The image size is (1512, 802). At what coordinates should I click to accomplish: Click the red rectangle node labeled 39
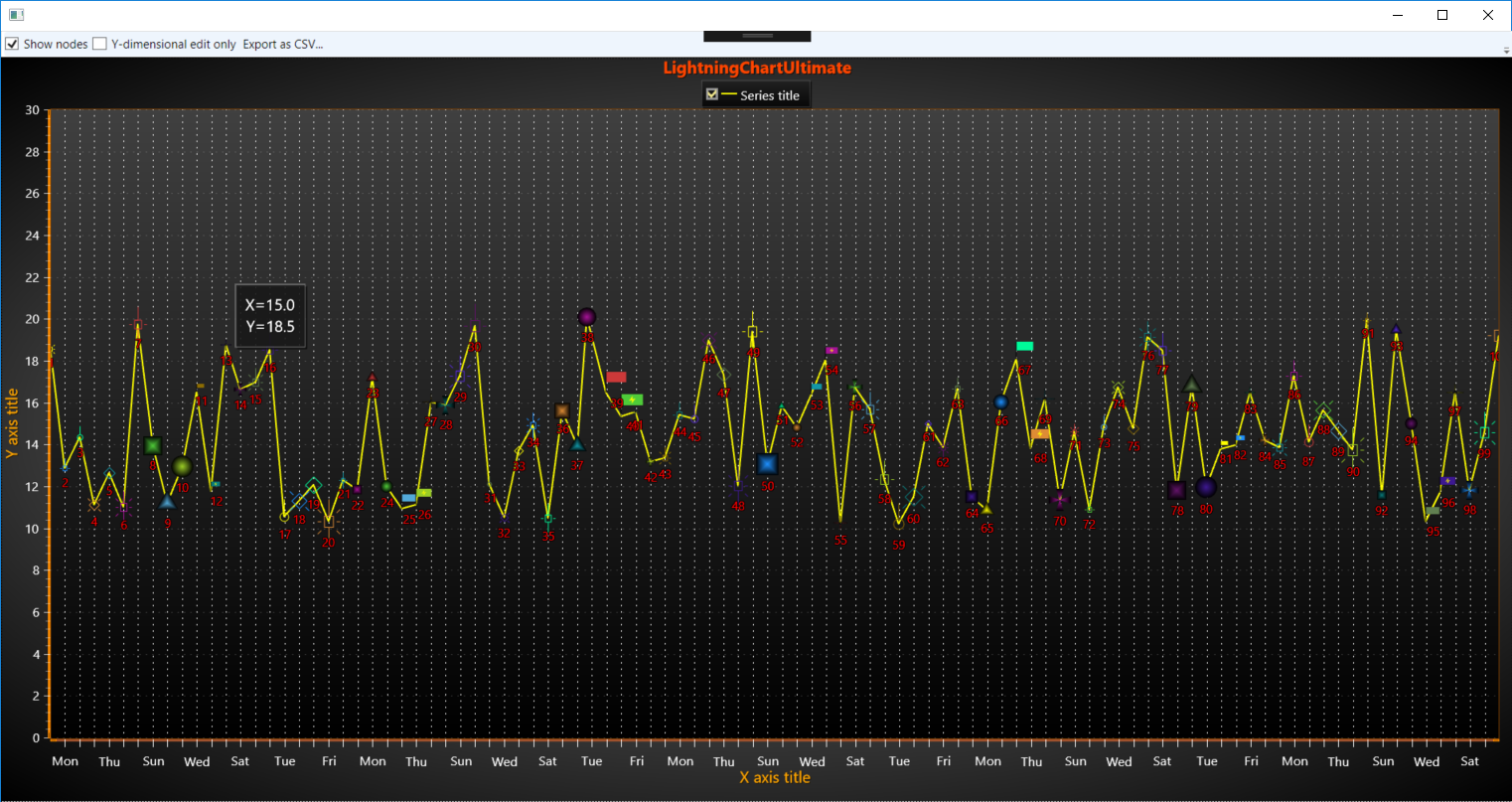click(616, 378)
